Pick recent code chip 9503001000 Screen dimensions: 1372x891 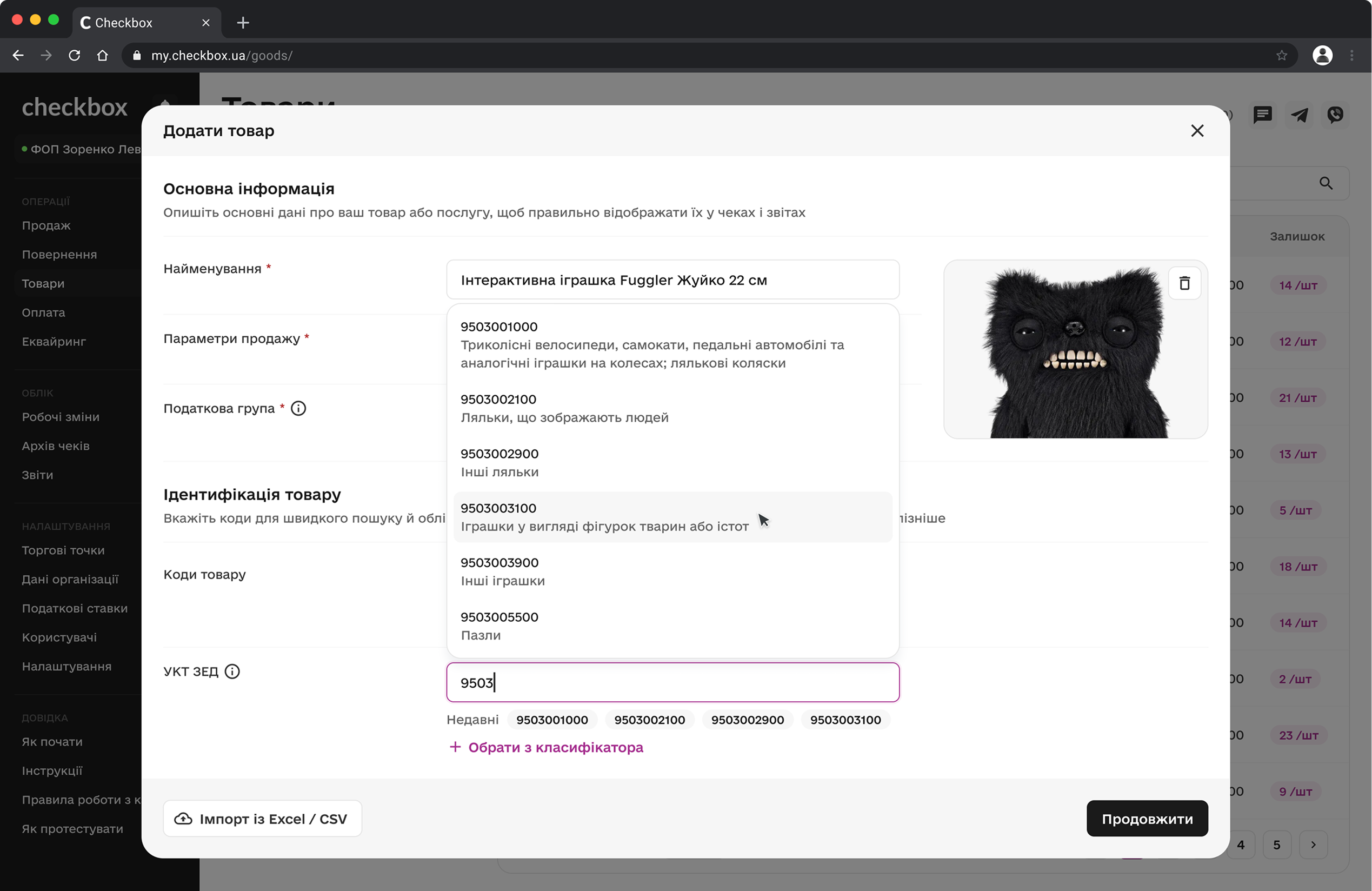click(x=552, y=720)
